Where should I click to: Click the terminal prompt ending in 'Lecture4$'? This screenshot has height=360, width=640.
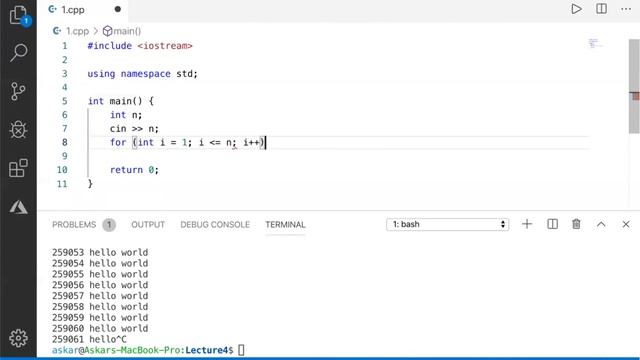tap(142, 350)
